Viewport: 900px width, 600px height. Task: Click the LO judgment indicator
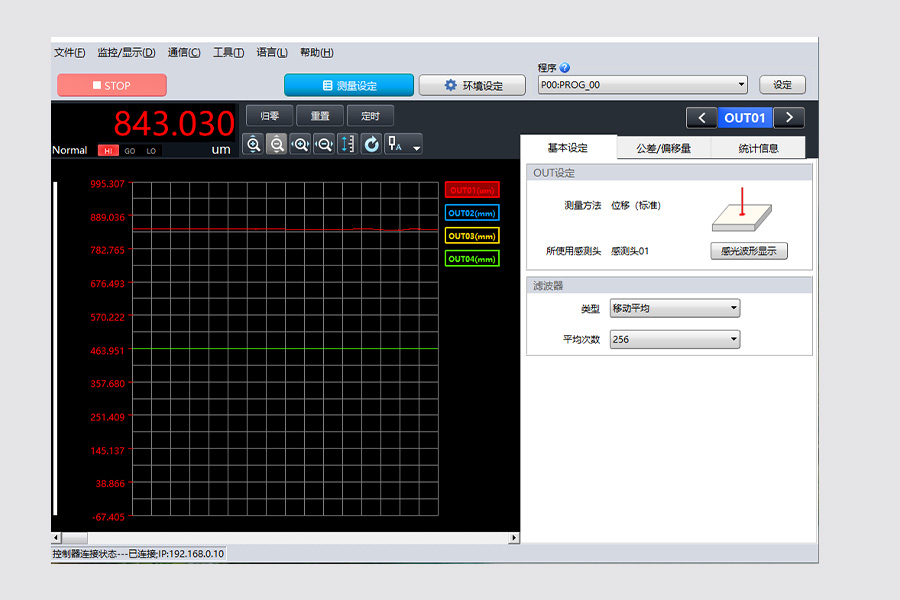[x=151, y=151]
